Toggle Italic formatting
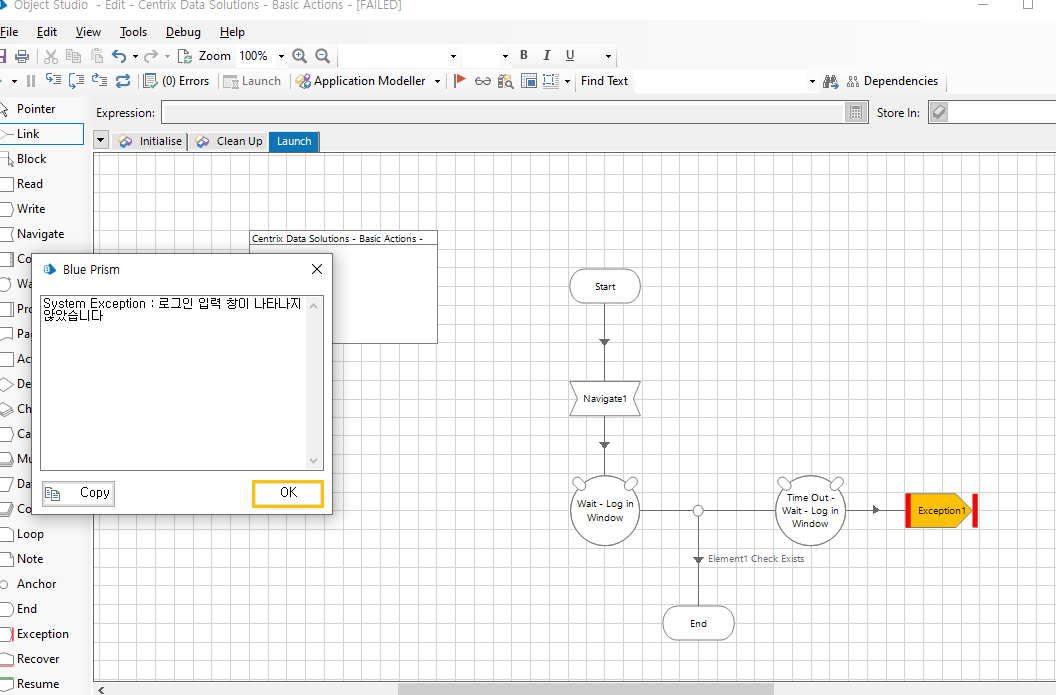Viewport: 1056px width, 695px height. [547, 55]
